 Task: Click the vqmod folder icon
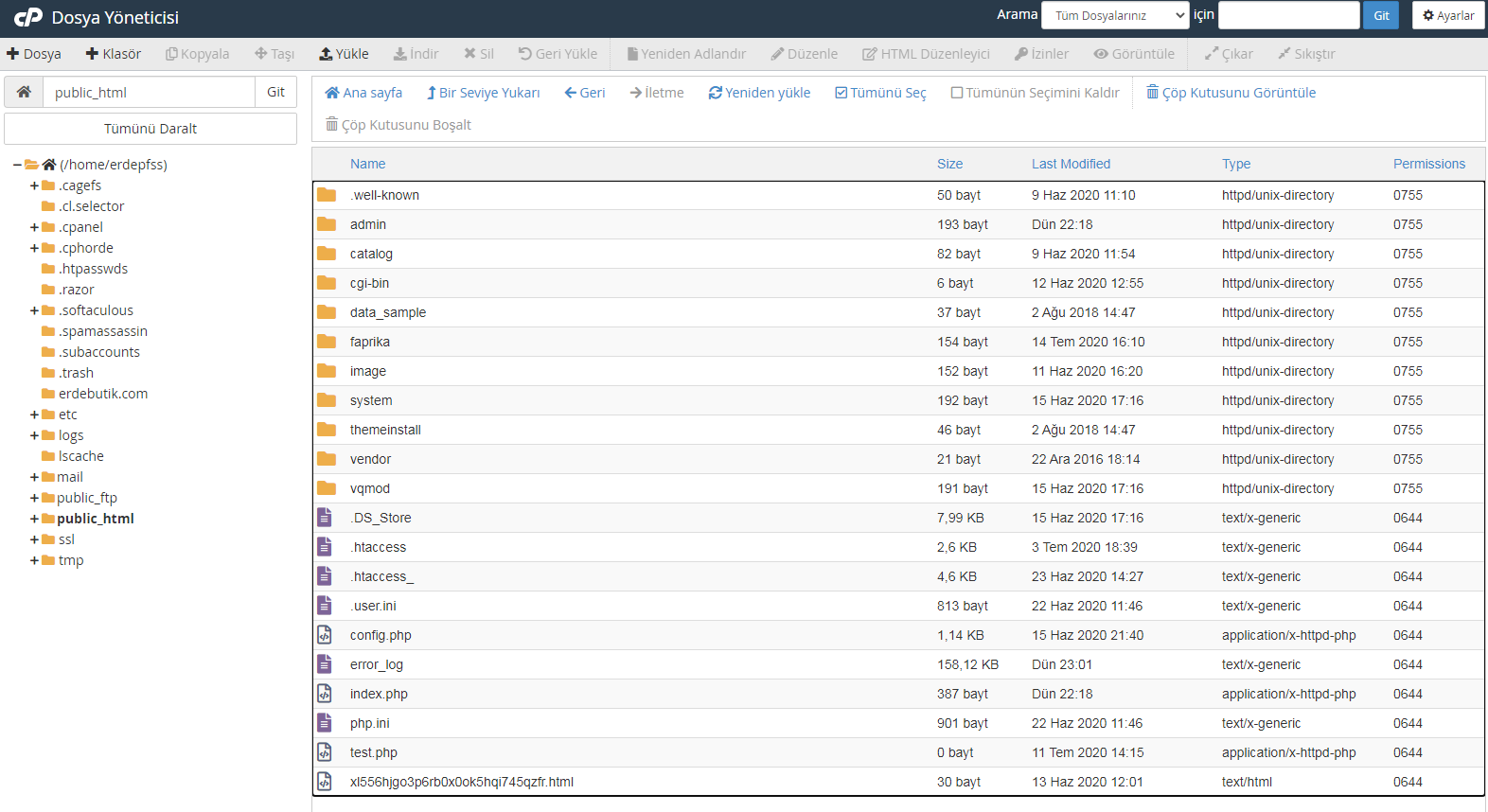click(327, 488)
